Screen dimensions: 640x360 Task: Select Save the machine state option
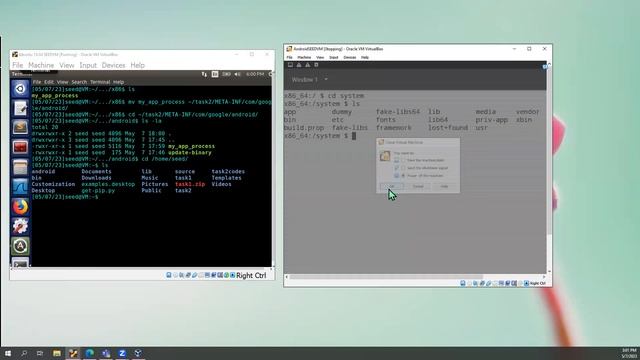423,160
